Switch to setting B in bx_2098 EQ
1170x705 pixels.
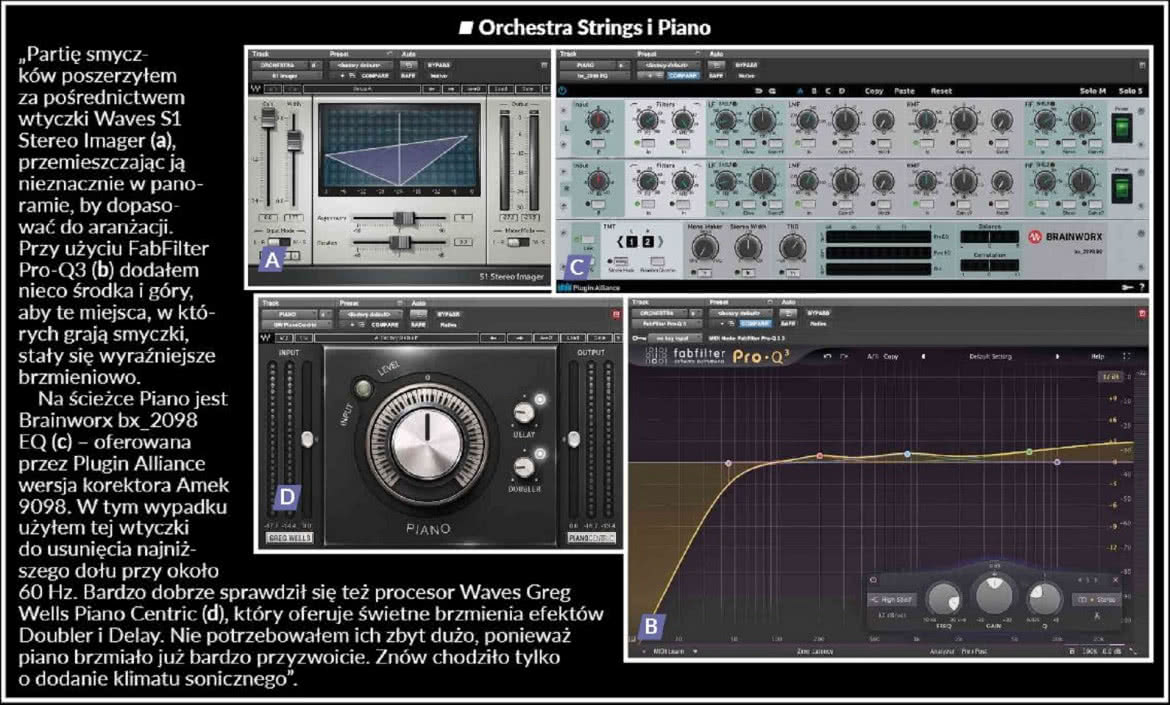814,91
